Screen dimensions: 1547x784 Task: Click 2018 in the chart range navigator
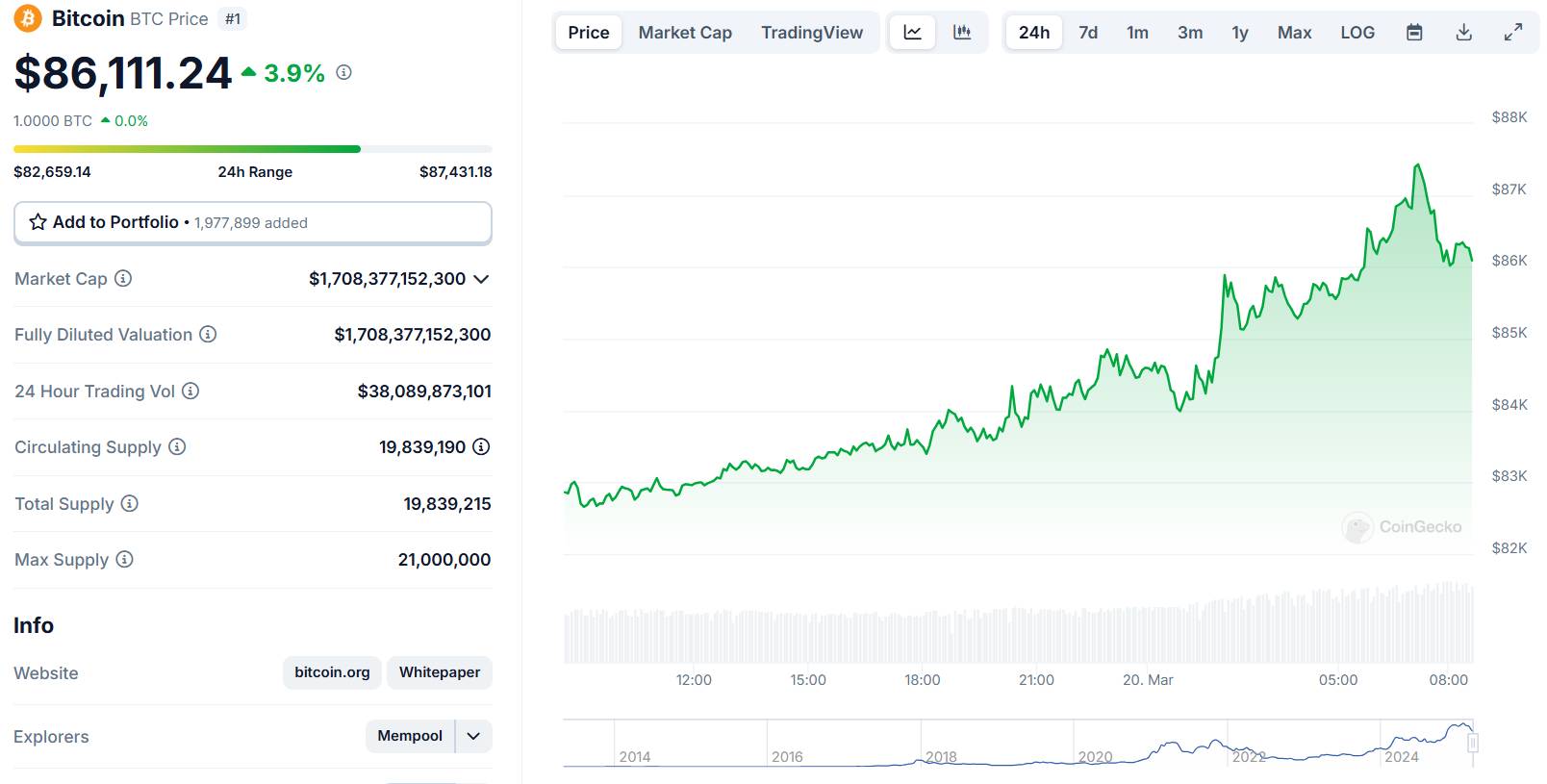(x=941, y=757)
